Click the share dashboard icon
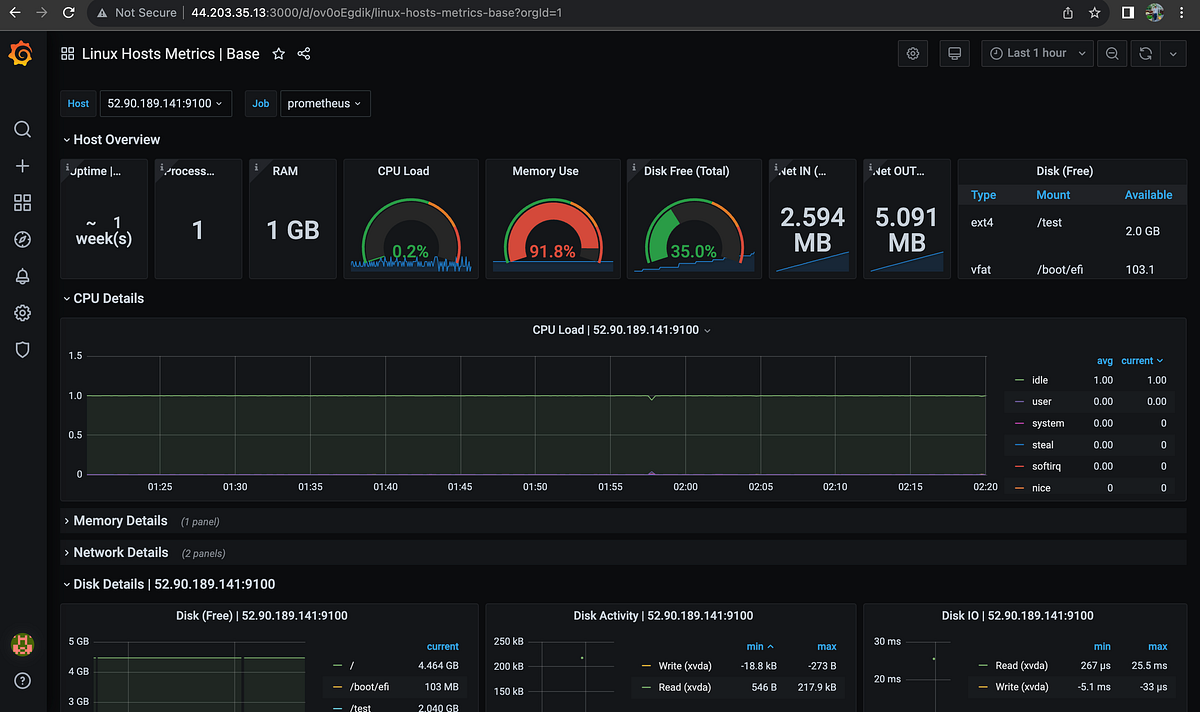 coord(304,54)
